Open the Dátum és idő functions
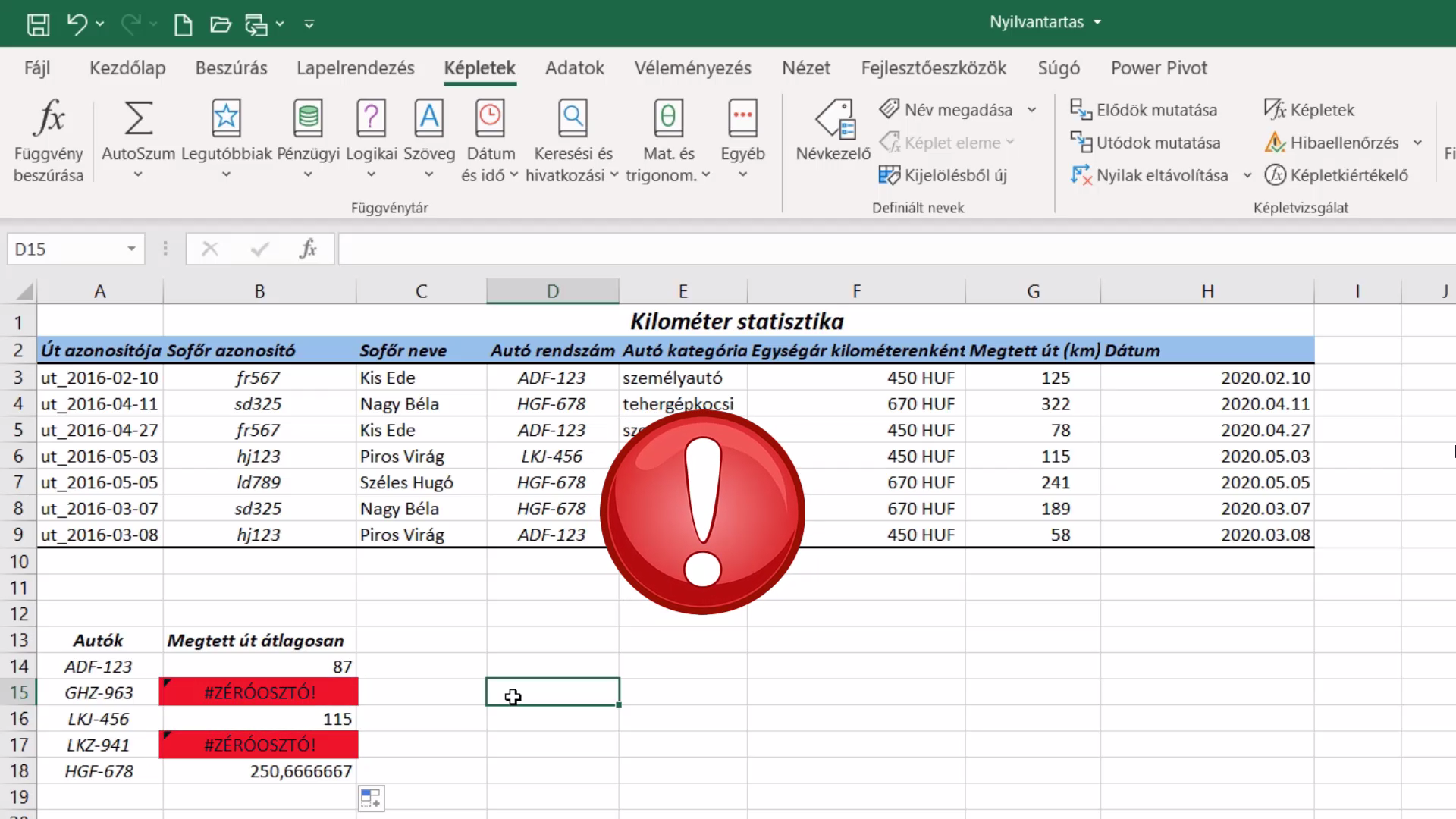This screenshot has height=819, width=1456. 490,140
